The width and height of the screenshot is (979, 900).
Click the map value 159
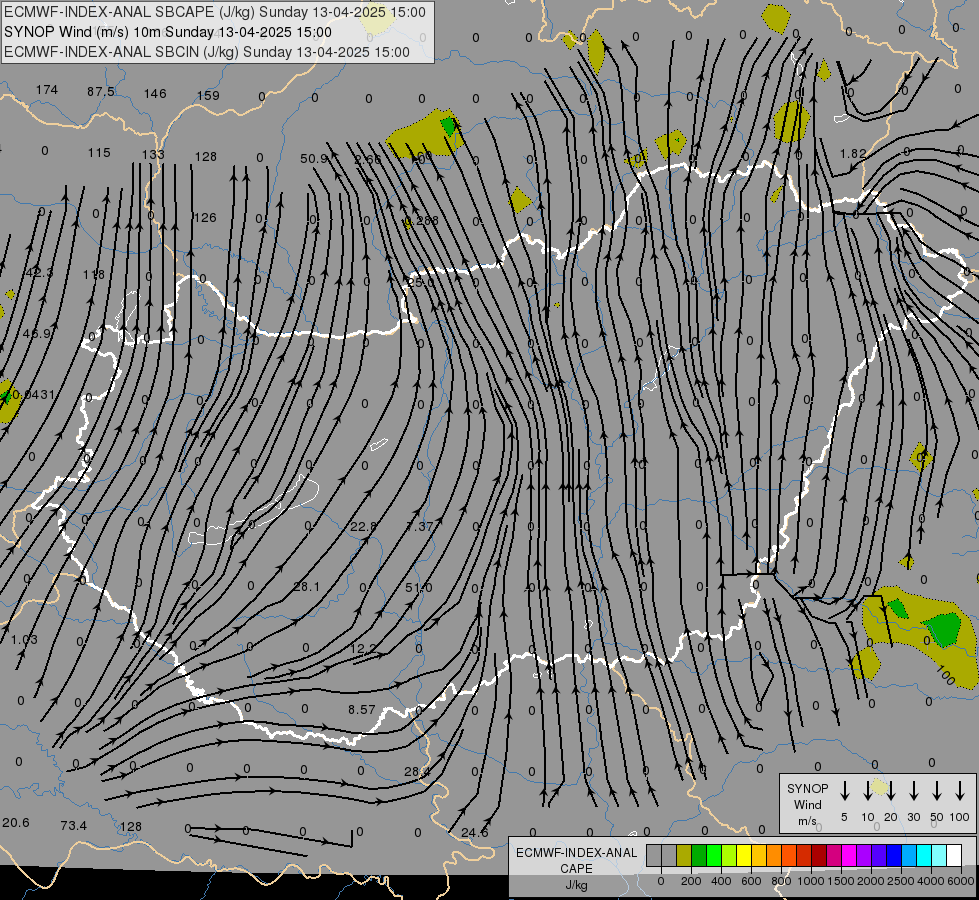(x=209, y=96)
